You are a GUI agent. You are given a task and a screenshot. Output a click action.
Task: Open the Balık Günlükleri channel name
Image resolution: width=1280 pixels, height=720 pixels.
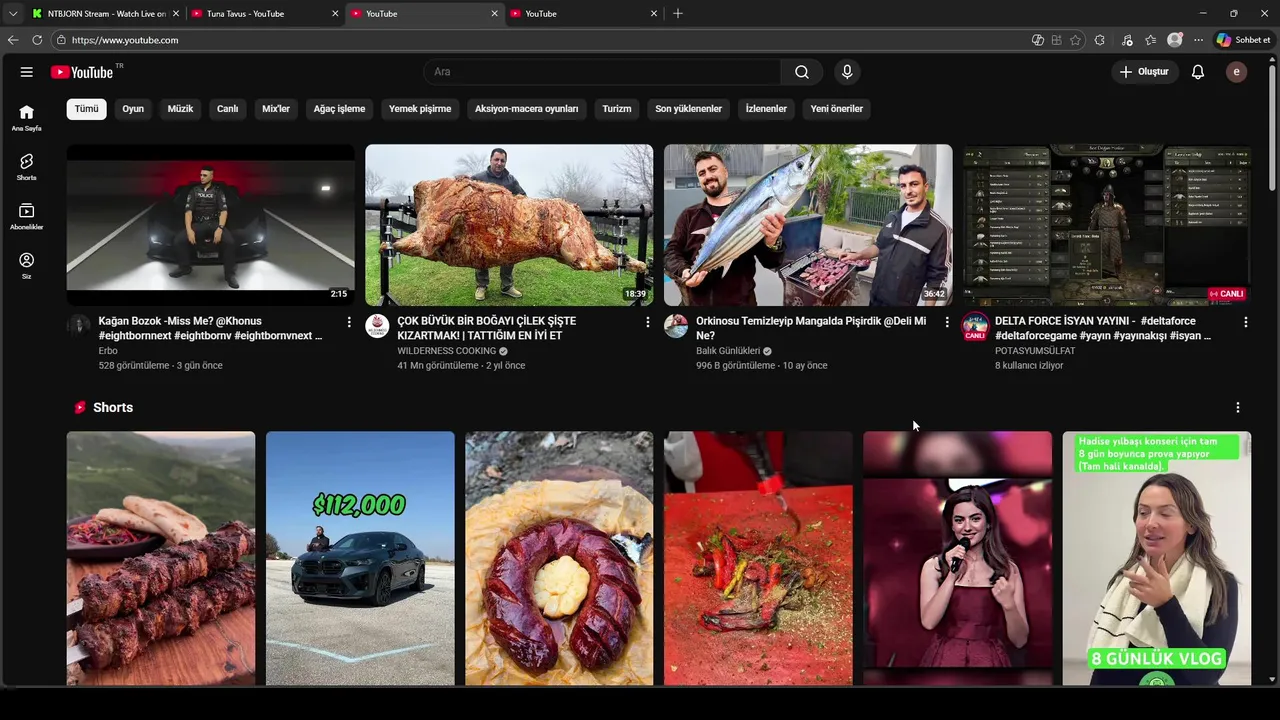728,351
